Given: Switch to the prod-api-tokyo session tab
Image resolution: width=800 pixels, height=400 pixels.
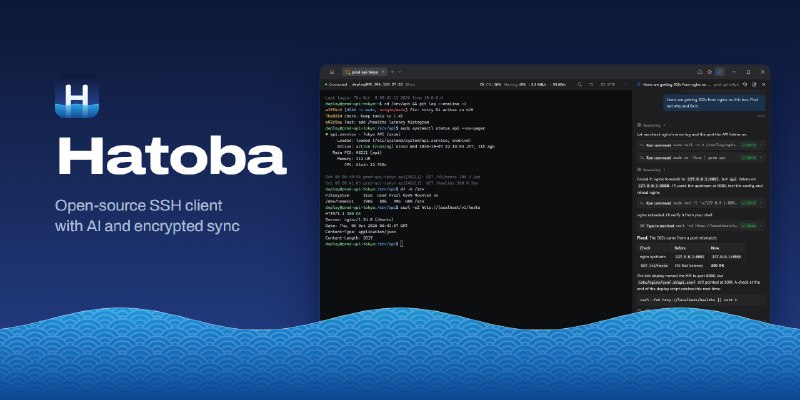Looking at the screenshot, I should 365,72.
